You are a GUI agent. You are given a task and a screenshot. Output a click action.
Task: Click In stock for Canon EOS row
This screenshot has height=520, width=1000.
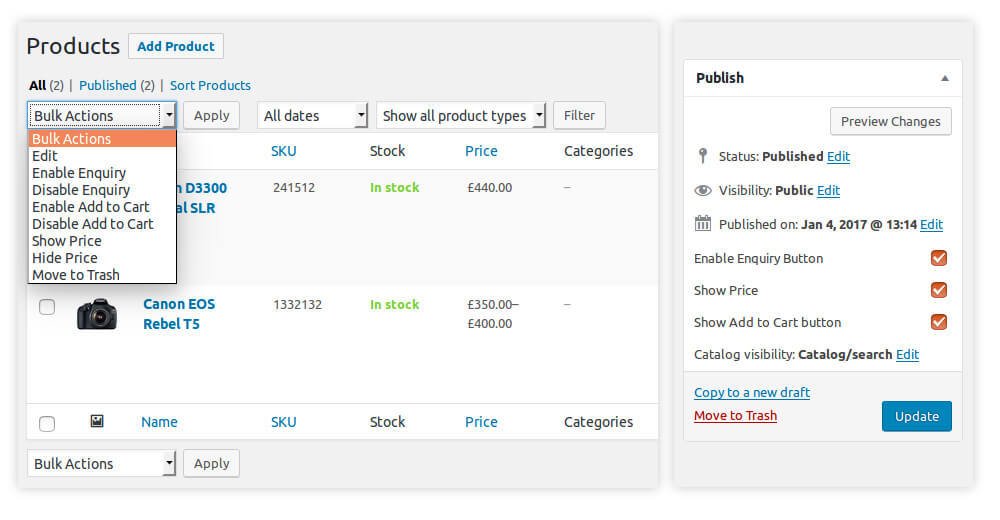point(394,304)
